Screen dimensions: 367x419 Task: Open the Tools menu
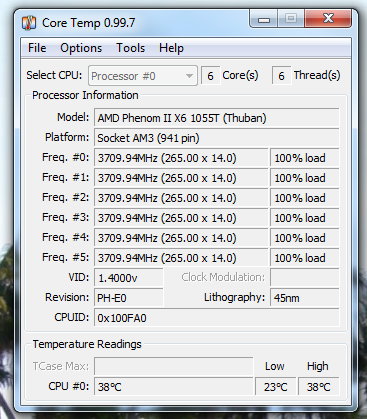(x=130, y=48)
